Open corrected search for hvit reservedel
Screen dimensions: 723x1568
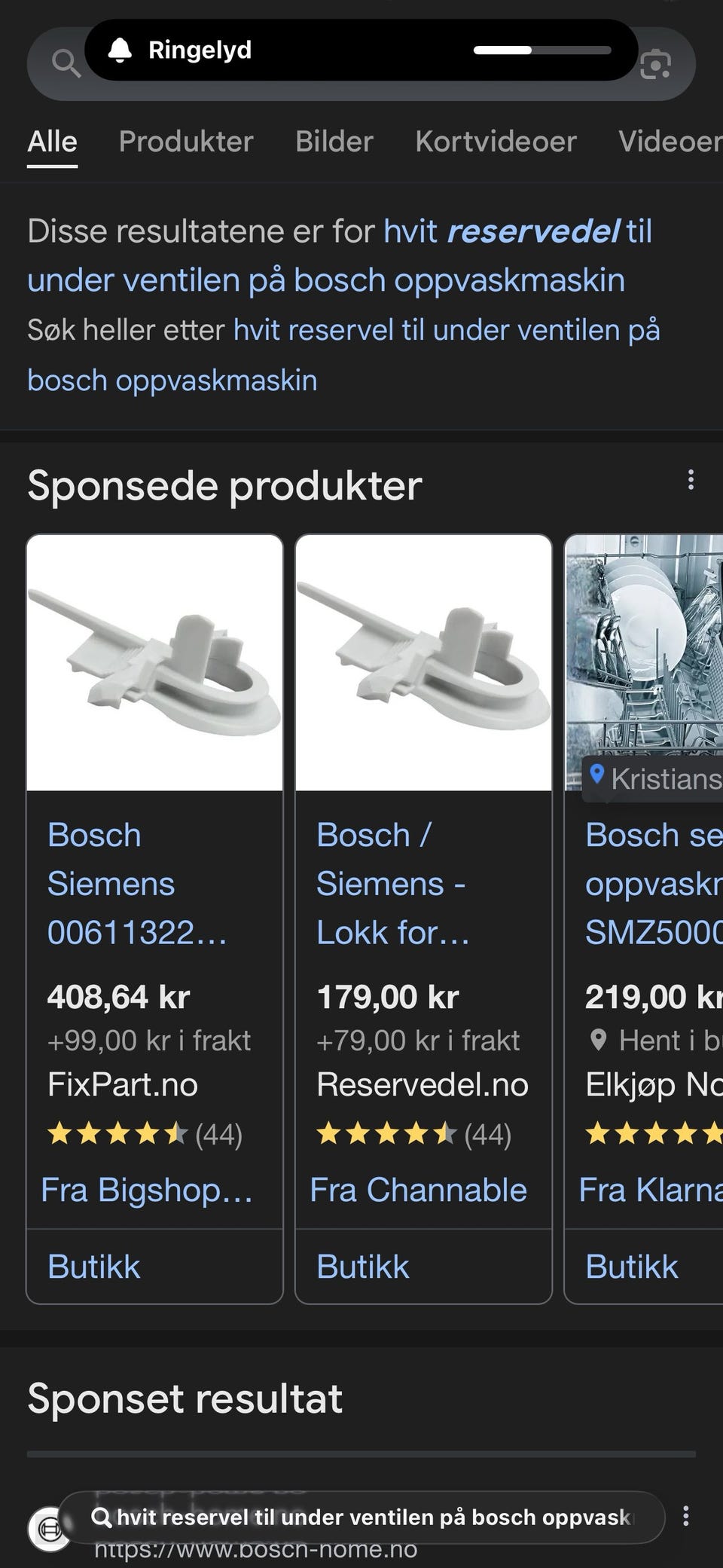pos(339,255)
